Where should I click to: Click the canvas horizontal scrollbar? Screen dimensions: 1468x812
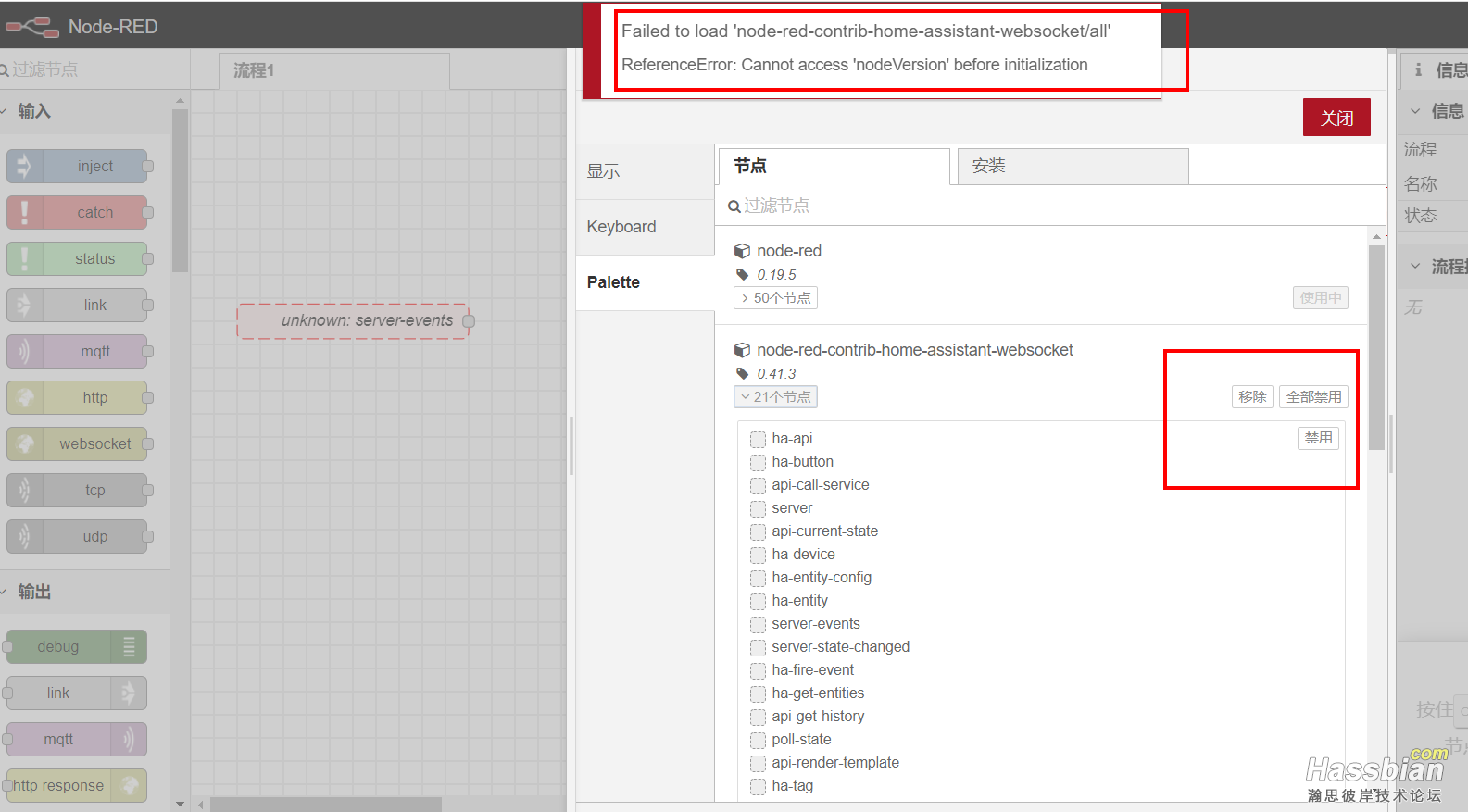326,805
